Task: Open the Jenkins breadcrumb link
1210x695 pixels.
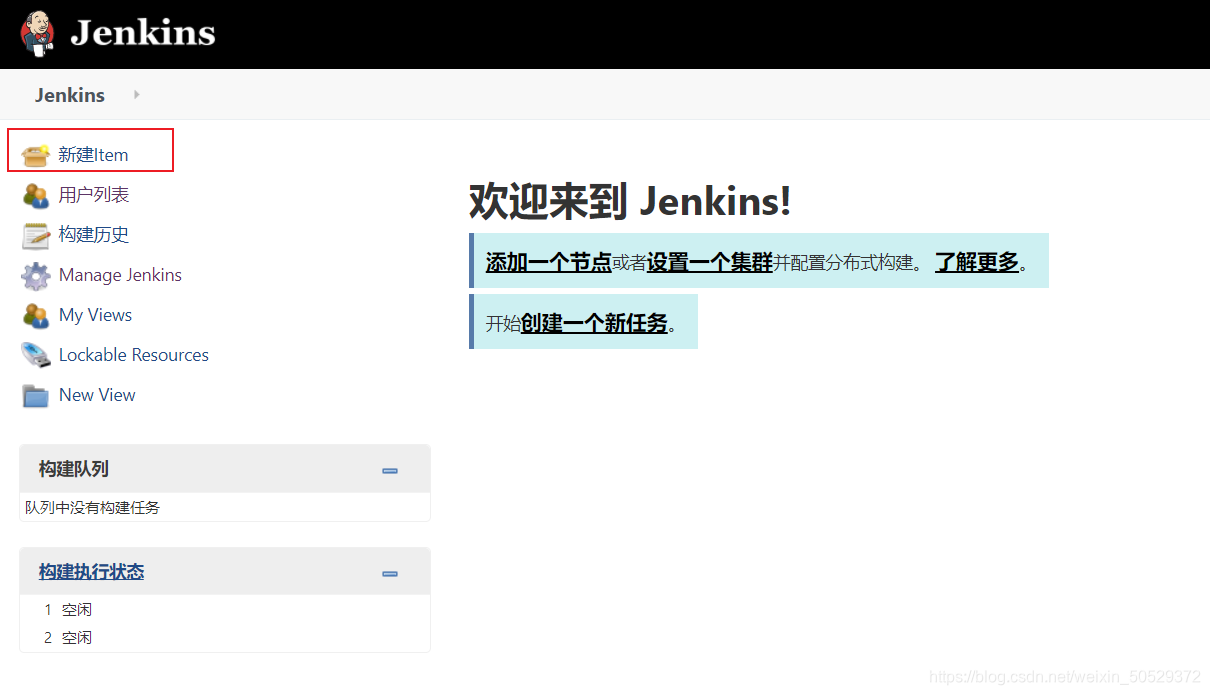Action: click(70, 95)
